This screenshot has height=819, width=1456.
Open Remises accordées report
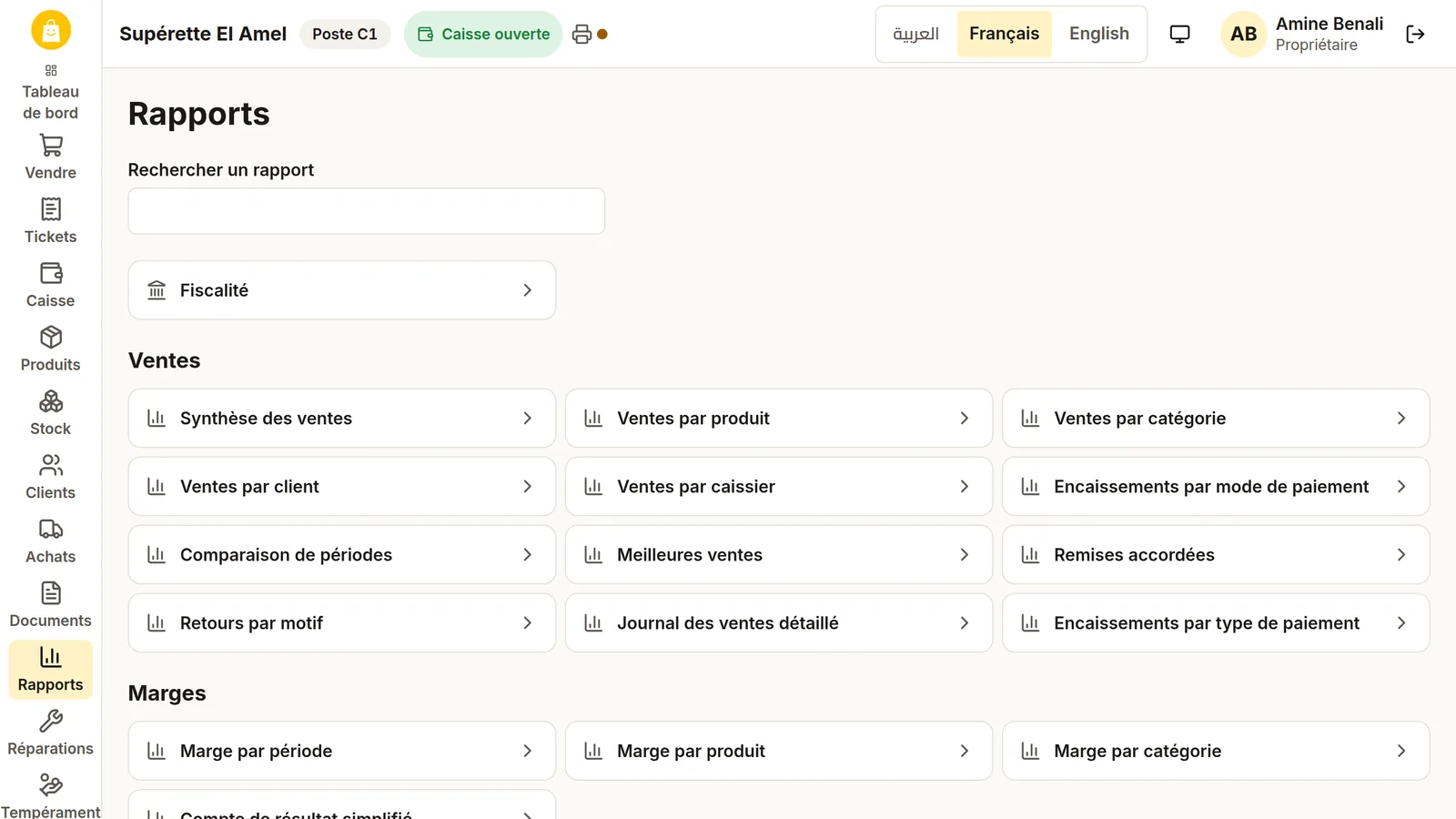pos(1216,555)
